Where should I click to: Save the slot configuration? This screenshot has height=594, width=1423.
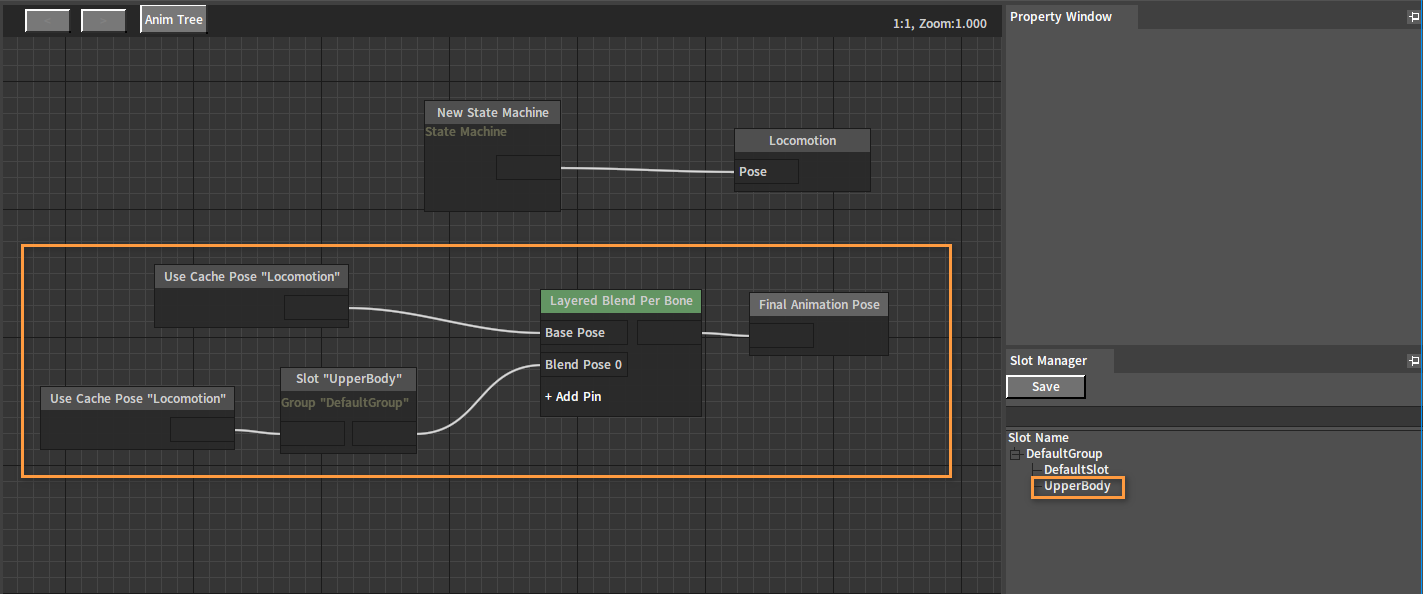(1046, 387)
